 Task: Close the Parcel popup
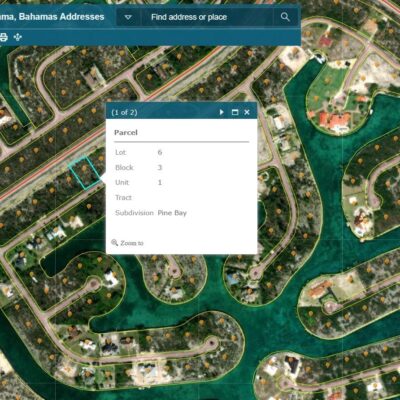(x=247, y=112)
